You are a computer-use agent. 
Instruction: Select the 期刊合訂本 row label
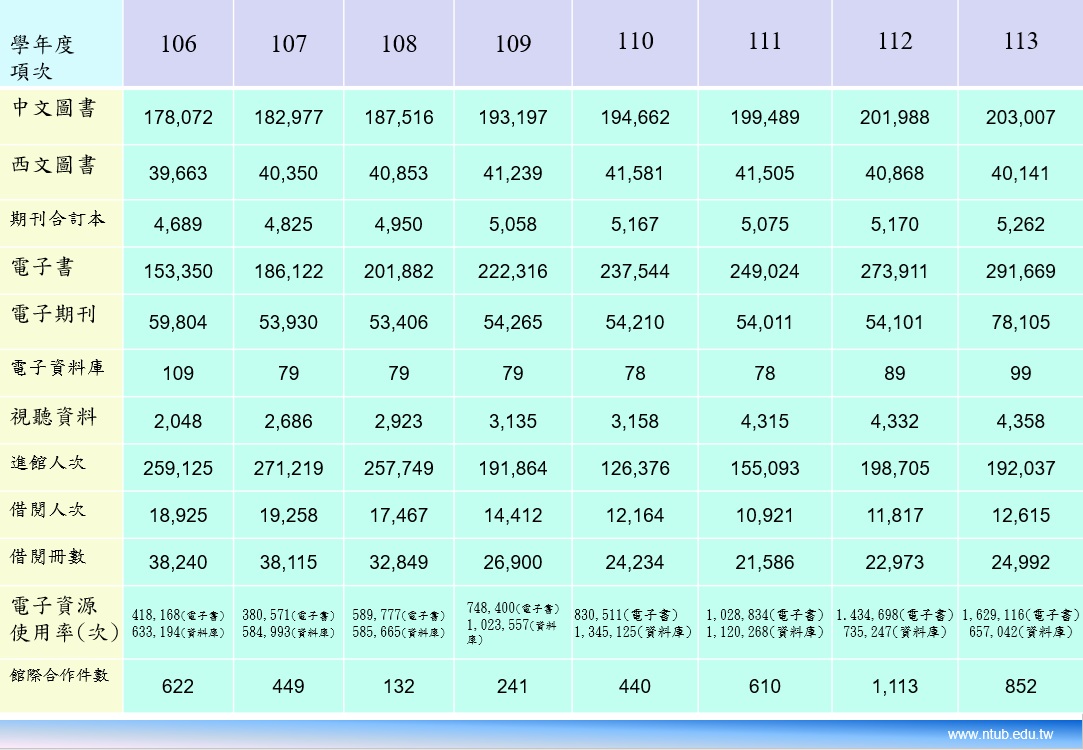(57, 219)
